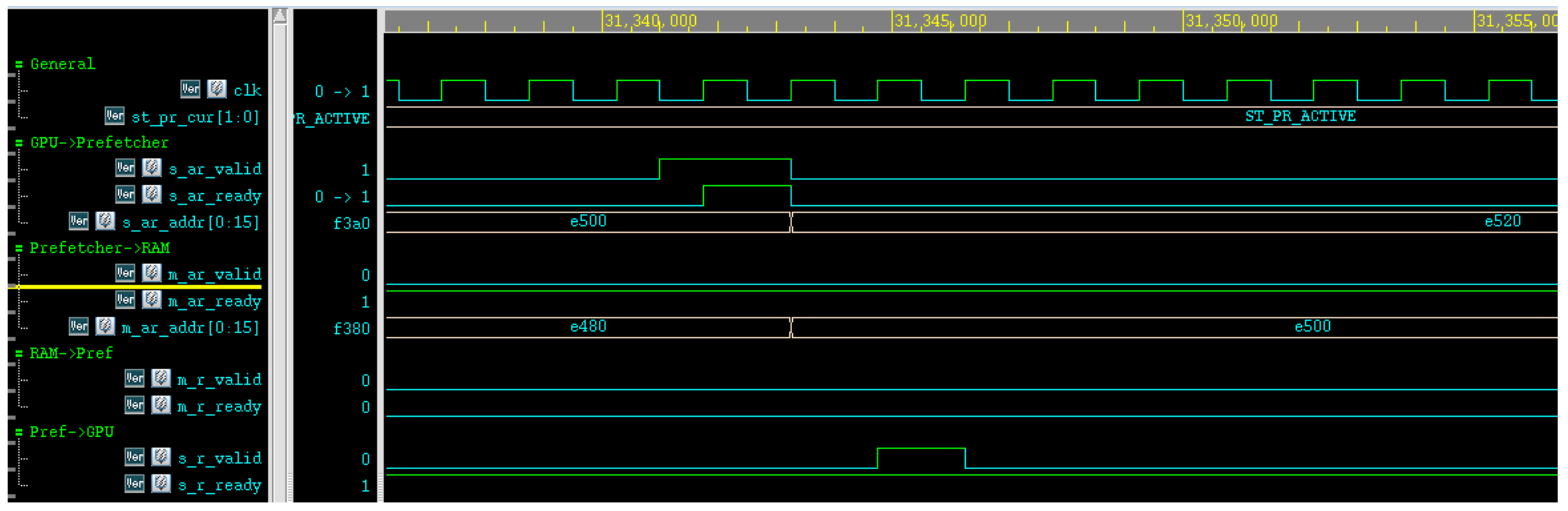The image size is (1568, 511).
Task: Select the m_r_valid signal name
Action: (219, 381)
